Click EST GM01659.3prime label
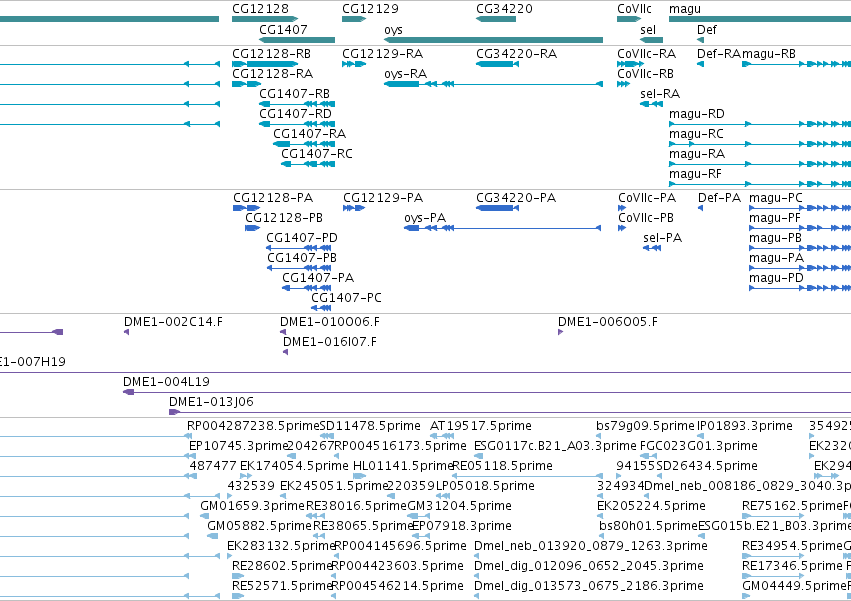This screenshot has width=851, height=601. (253, 507)
